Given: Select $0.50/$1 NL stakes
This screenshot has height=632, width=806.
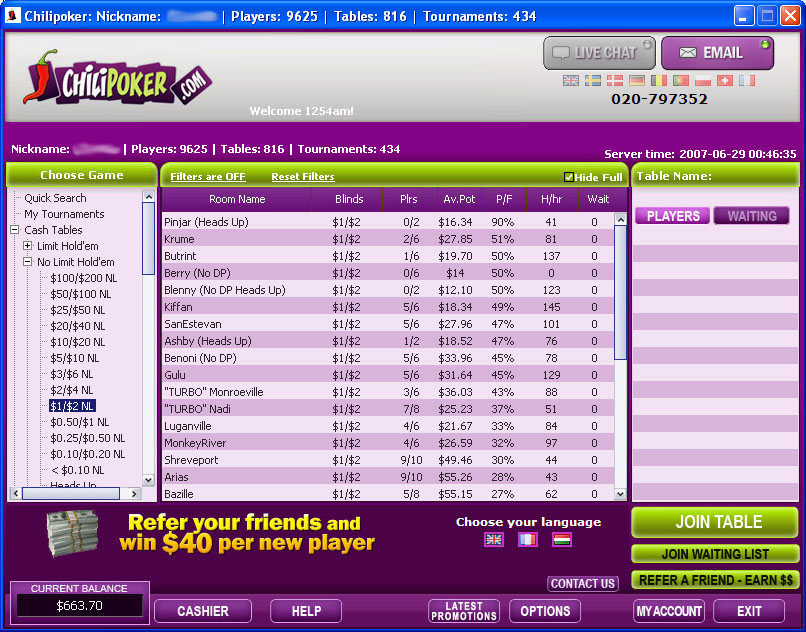Looking at the screenshot, I should point(79,422).
